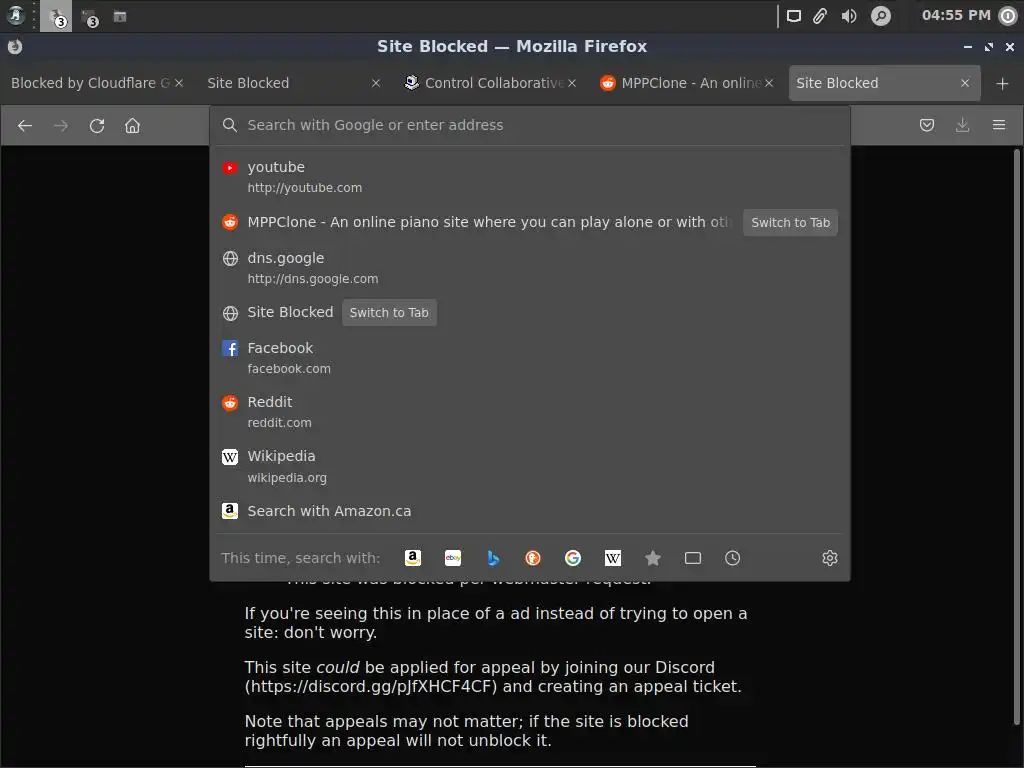Viewport: 1024px width, 768px height.
Task: Search history using the clock icon
Action: pyautogui.click(x=733, y=558)
